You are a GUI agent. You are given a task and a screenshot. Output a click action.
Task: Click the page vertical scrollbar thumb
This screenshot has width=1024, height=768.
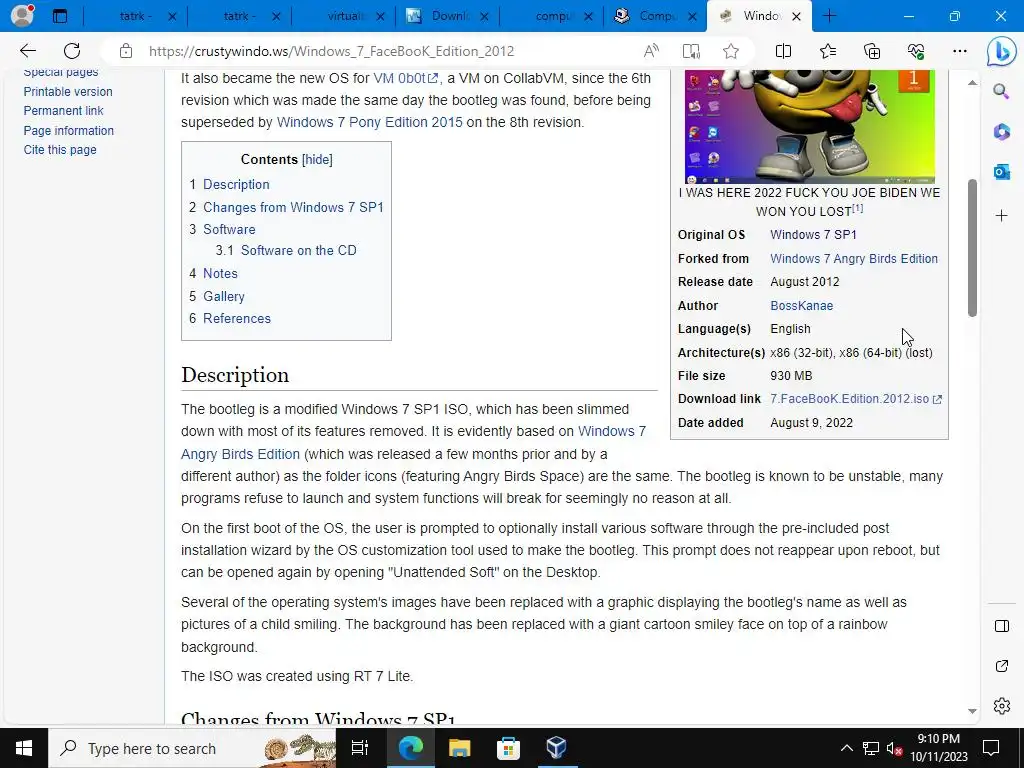(972, 248)
